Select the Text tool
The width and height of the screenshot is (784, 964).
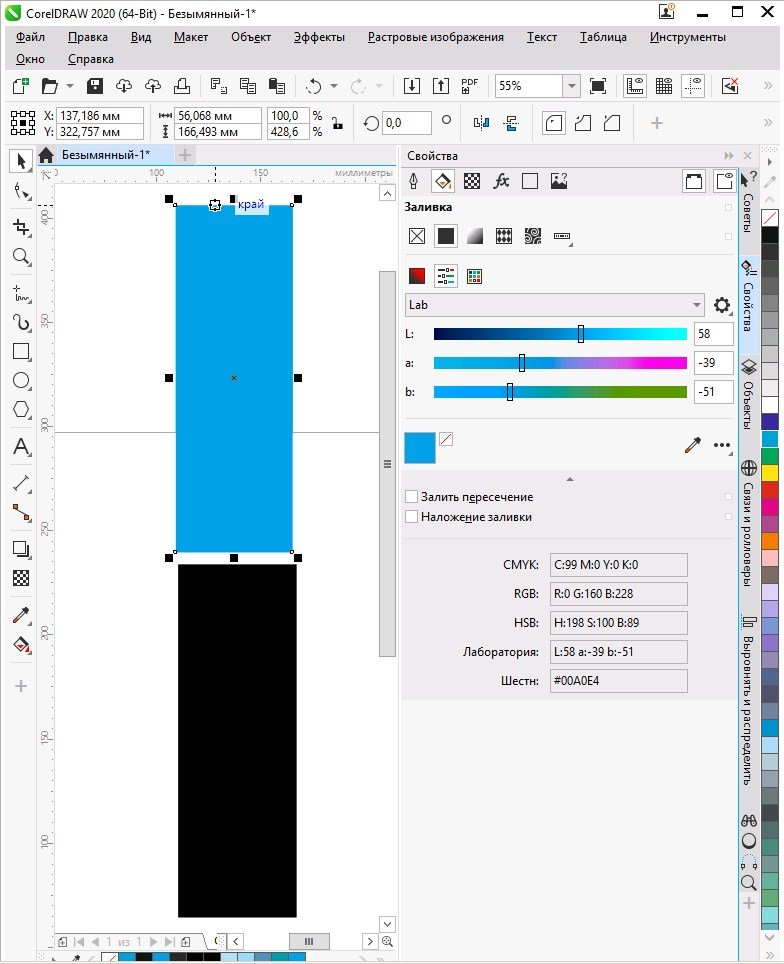(x=20, y=447)
